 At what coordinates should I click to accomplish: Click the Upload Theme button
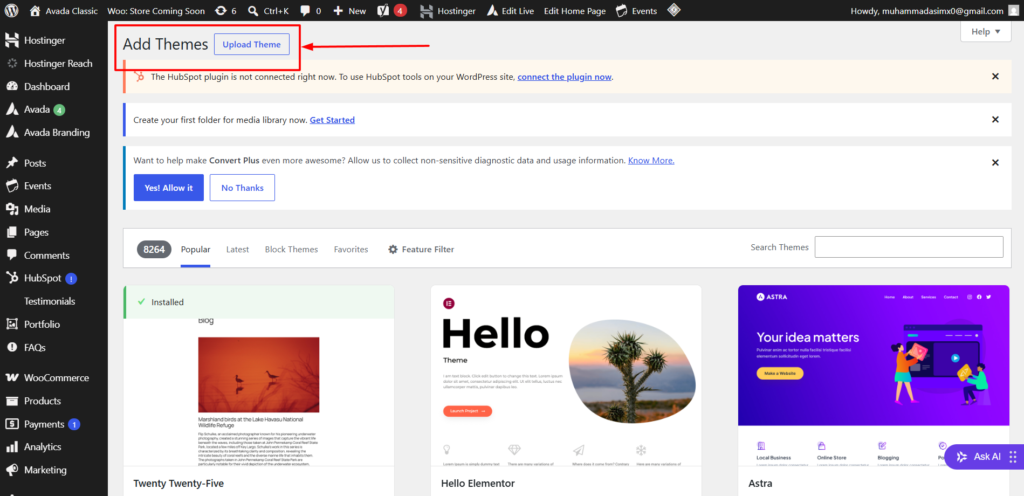click(251, 44)
